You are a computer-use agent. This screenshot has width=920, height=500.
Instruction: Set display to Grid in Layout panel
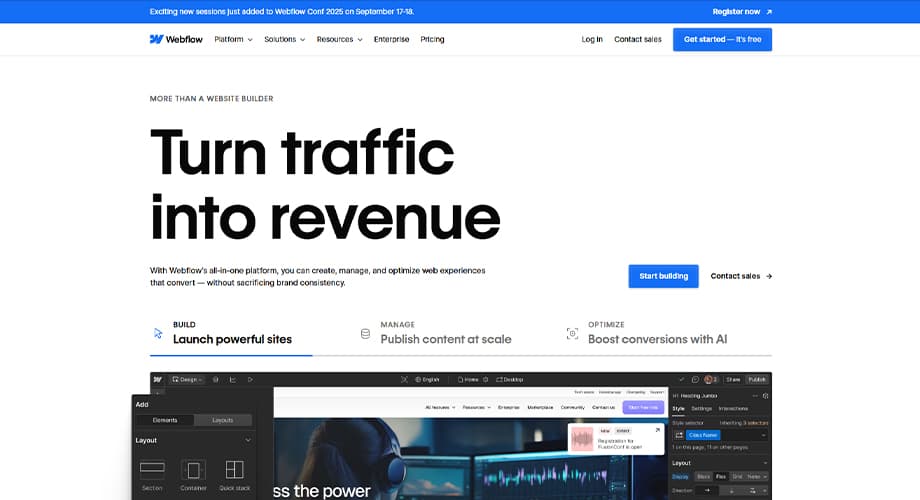(738, 477)
